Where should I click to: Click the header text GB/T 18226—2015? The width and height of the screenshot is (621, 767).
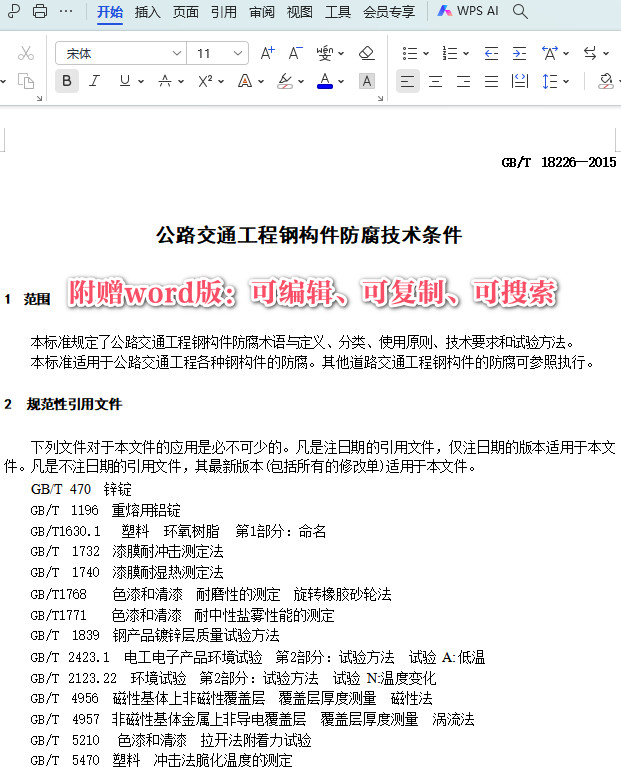click(x=559, y=162)
